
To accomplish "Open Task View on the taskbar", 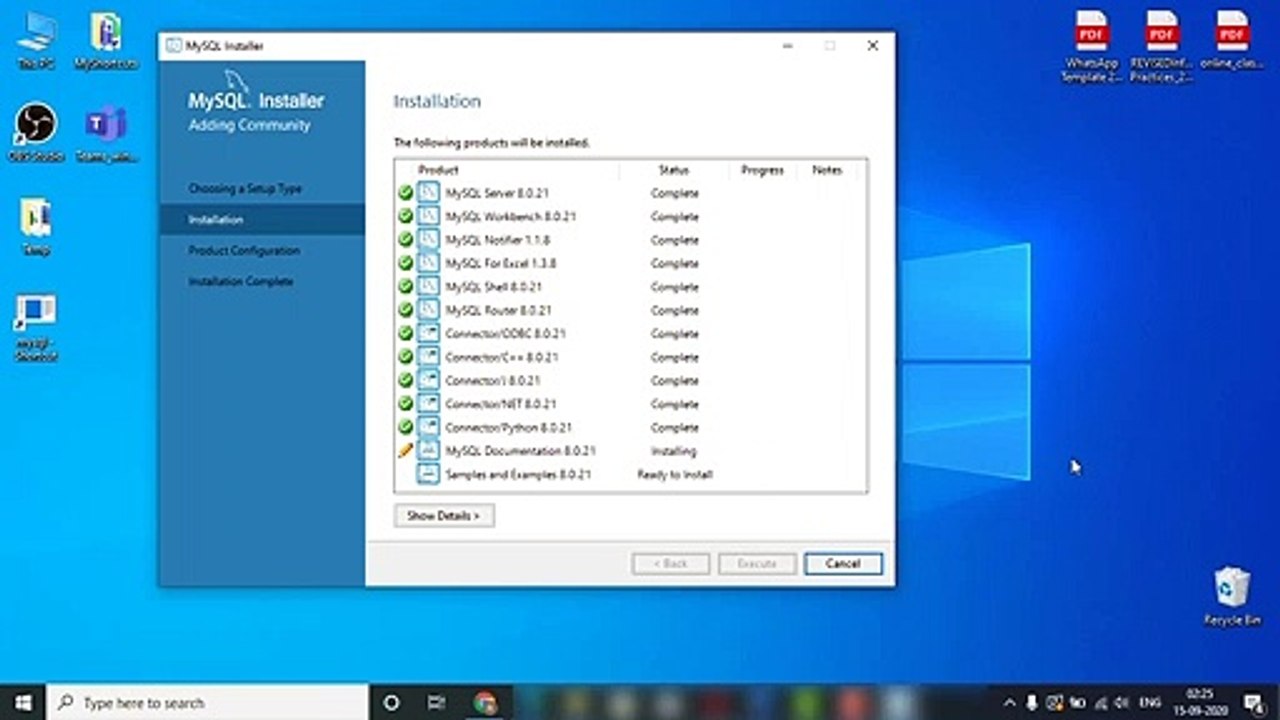I will click(437, 702).
